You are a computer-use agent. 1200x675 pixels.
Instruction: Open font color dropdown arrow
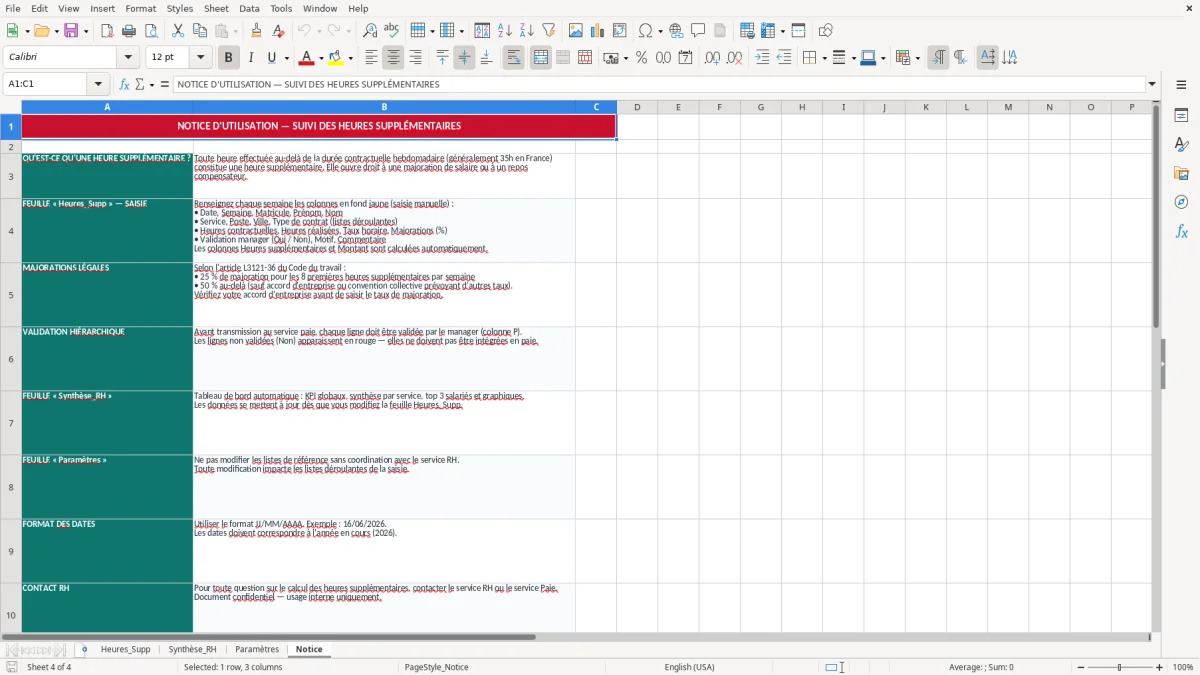coord(321,58)
